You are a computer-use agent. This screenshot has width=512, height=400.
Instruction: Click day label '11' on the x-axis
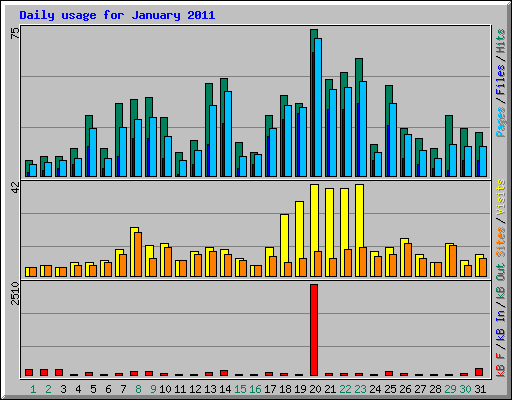[x=180, y=389]
